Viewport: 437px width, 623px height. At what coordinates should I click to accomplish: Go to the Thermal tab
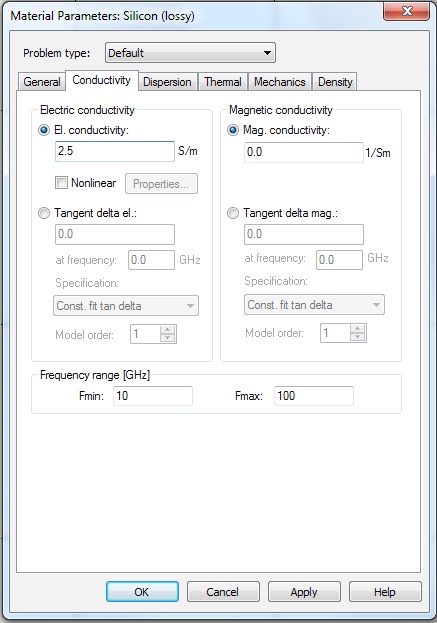pos(223,82)
